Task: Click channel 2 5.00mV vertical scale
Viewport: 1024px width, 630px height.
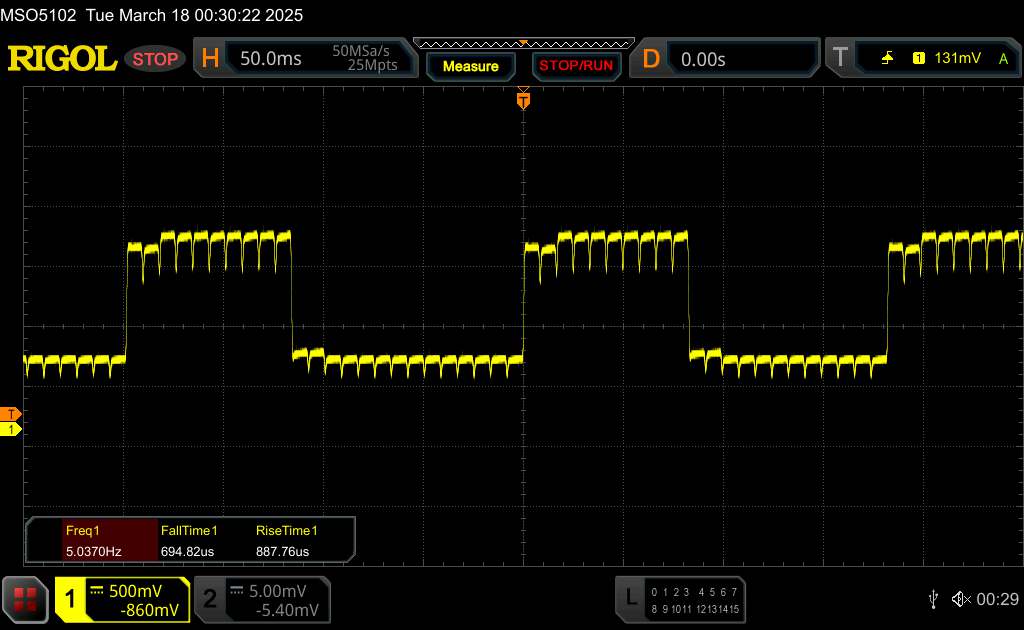Action: (278, 591)
